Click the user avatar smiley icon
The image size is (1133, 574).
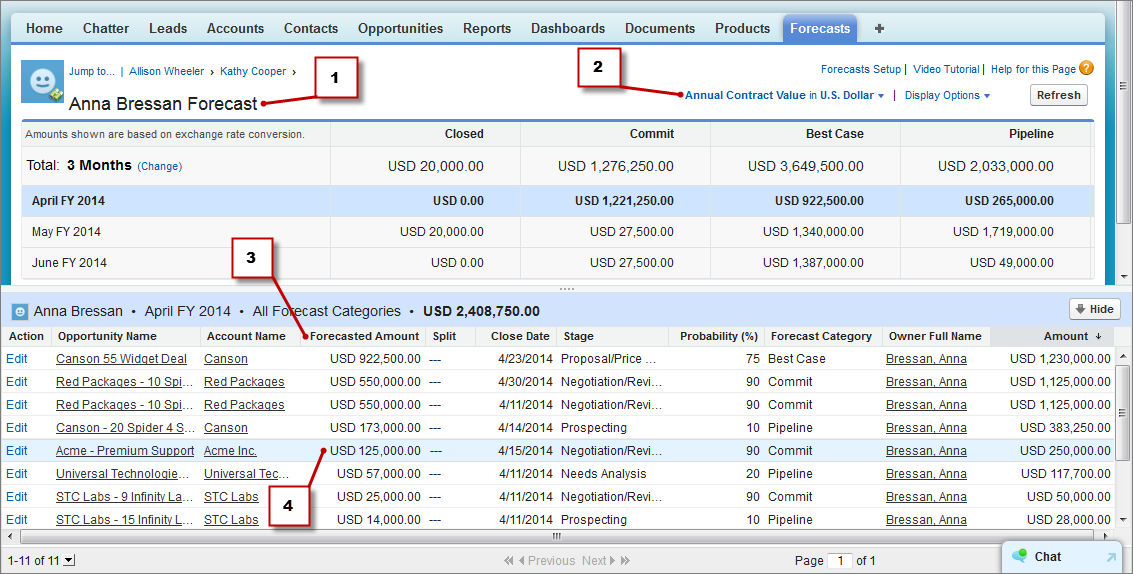coord(43,83)
